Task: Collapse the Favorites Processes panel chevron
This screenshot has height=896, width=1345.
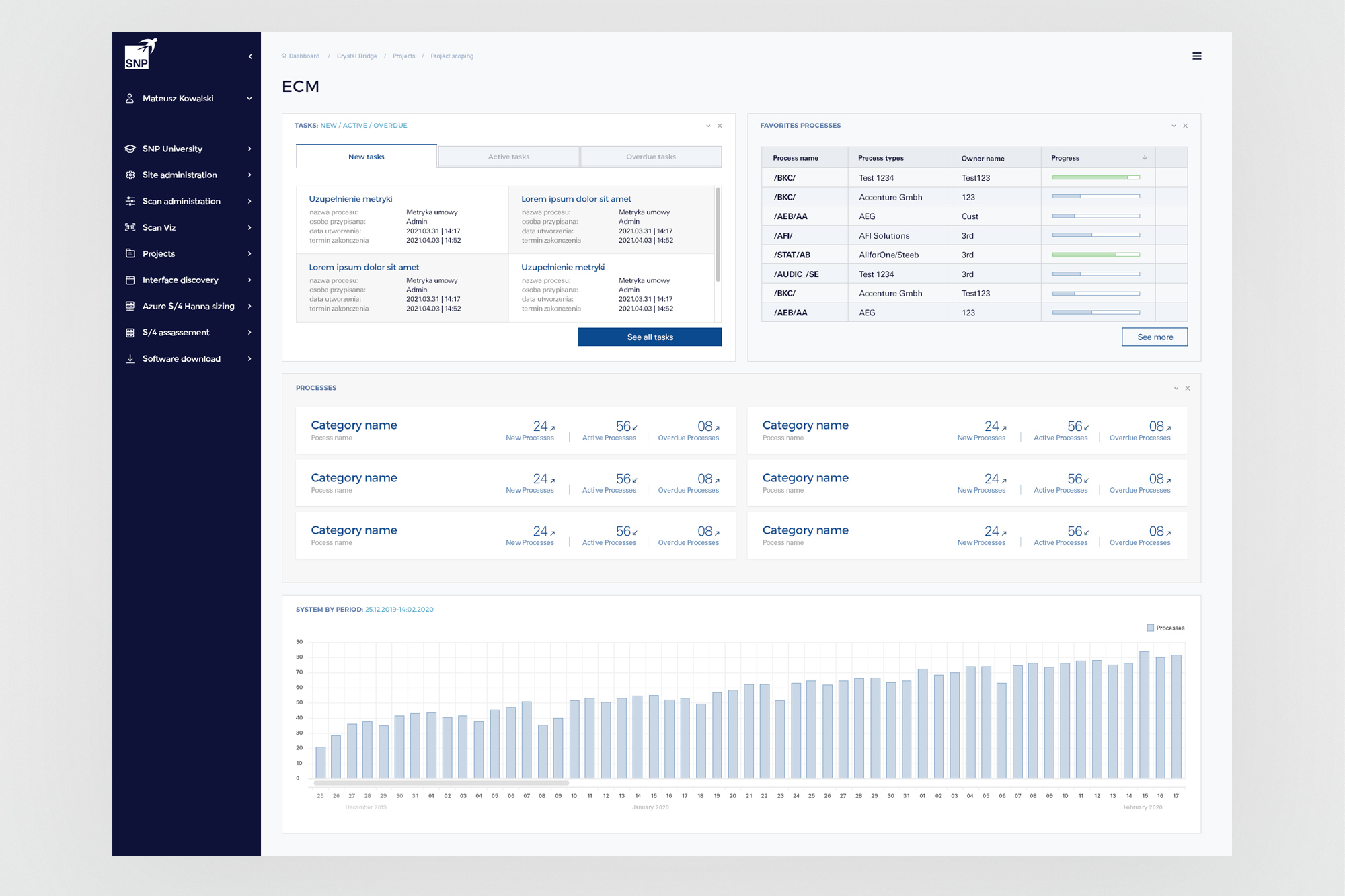Action: pos(1174,126)
